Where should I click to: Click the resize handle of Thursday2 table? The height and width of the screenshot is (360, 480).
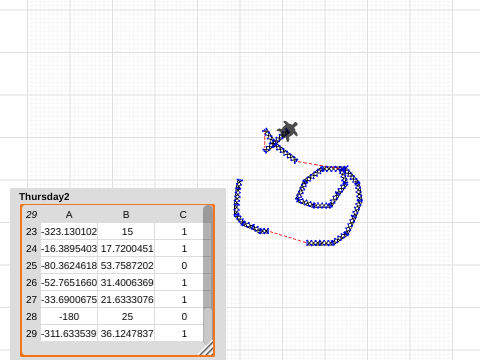(206, 348)
